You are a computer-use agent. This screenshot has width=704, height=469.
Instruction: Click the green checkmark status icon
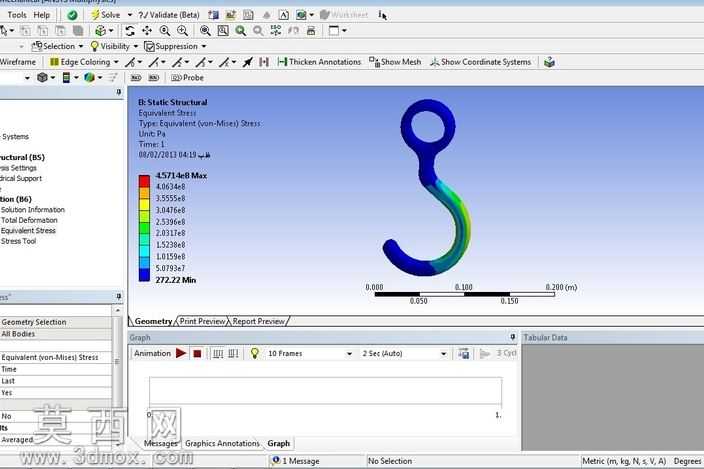pos(72,15)
